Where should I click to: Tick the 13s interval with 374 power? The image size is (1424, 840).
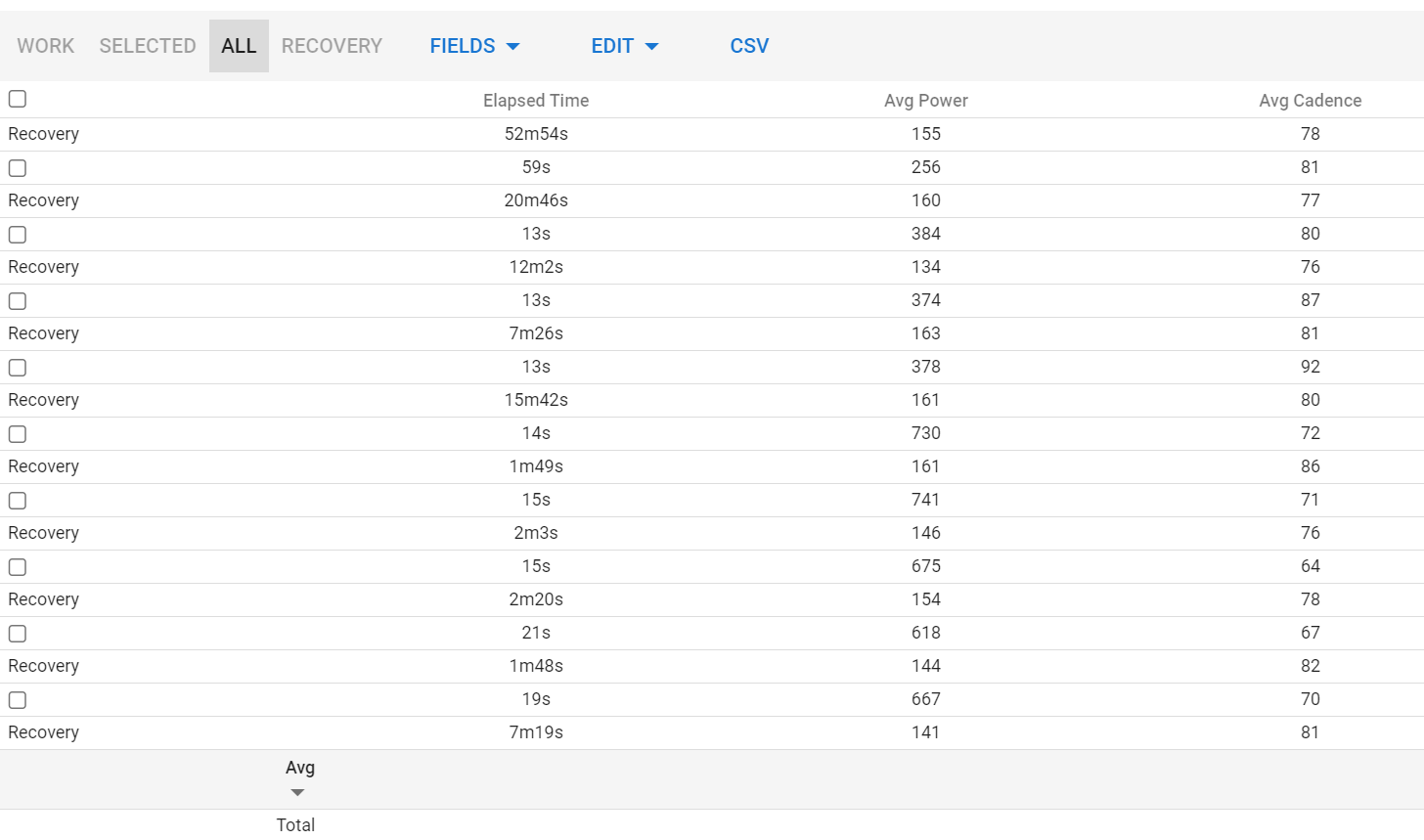click(18, 301)
